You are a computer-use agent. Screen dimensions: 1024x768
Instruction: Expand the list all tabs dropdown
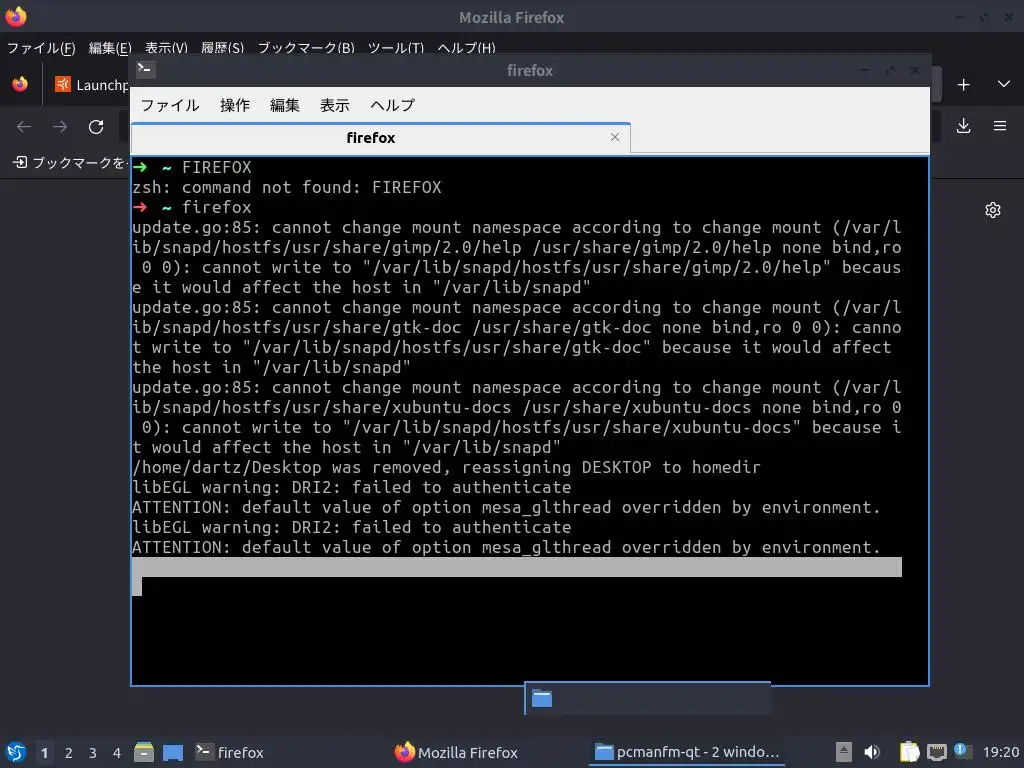click(x=1004, y=84)
